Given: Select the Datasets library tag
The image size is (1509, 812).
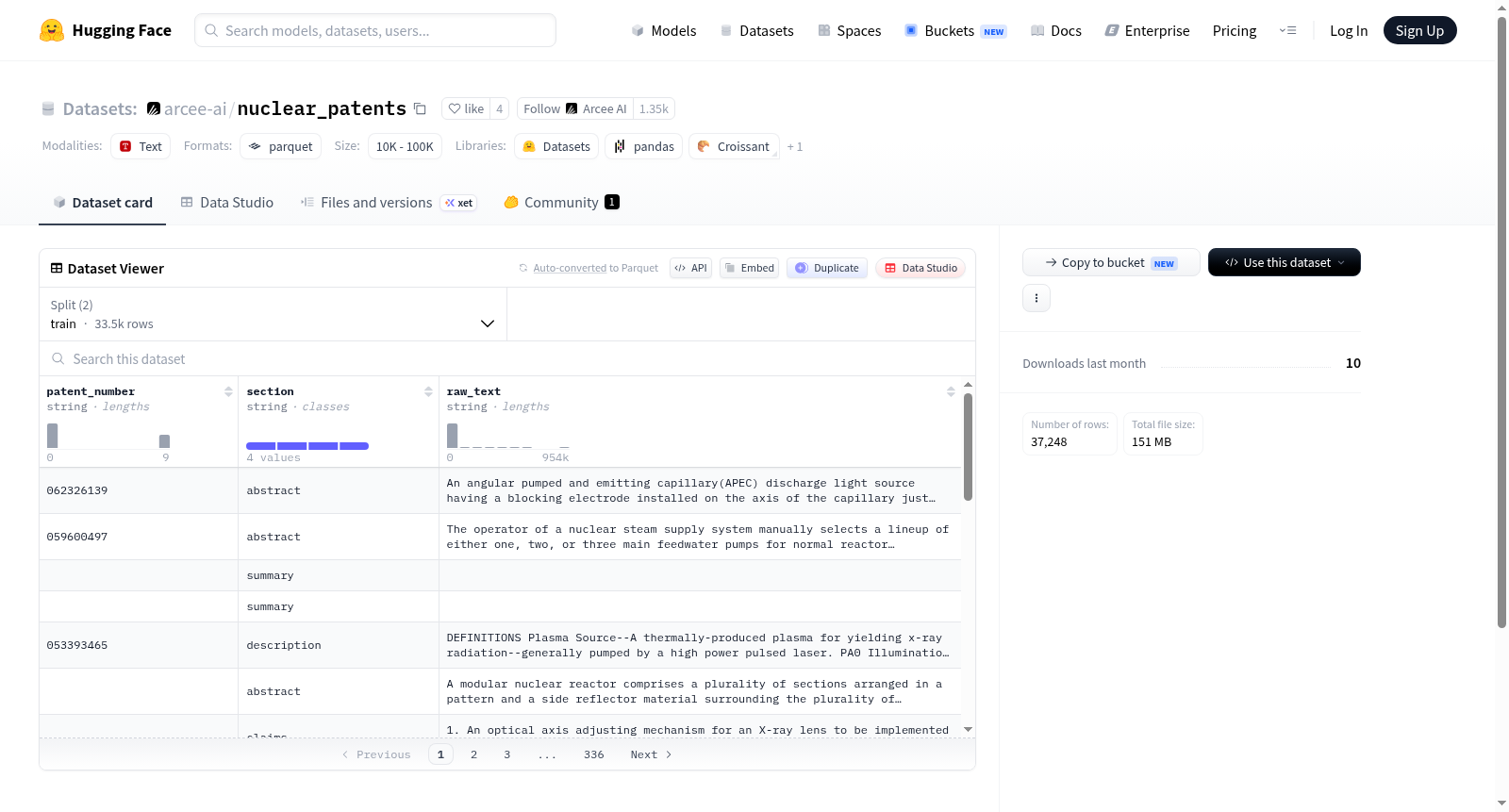Looking at the screenshot, I should (556, 146).
